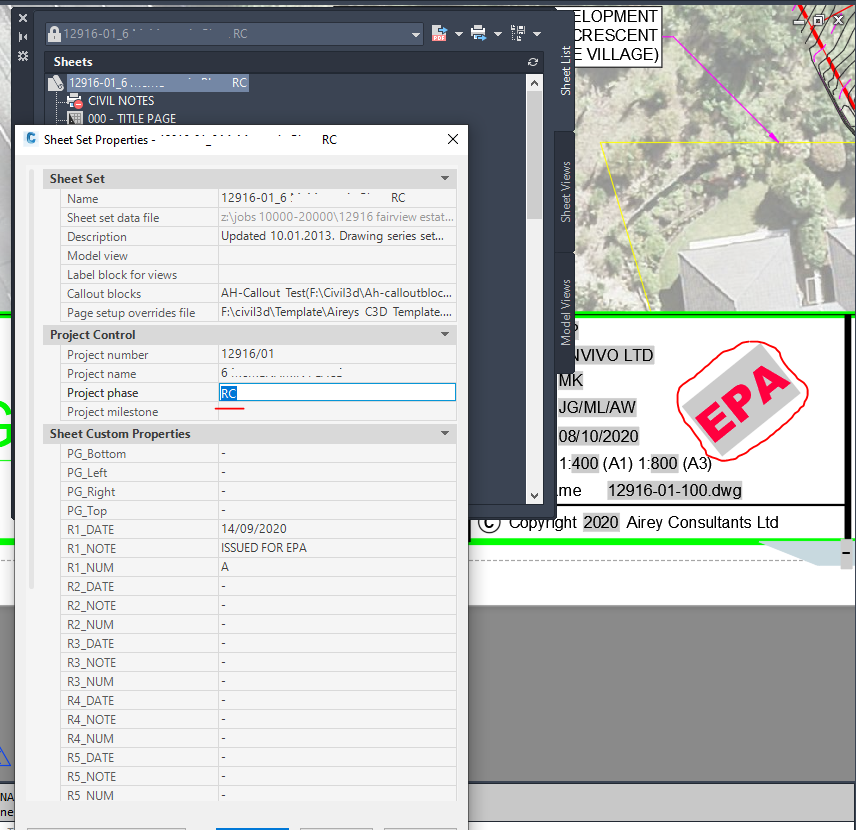Image resolution: width=856 pixels, height=830 pixels.
Task: Toggle auto-hide with the pin icon
Action: 23,36
